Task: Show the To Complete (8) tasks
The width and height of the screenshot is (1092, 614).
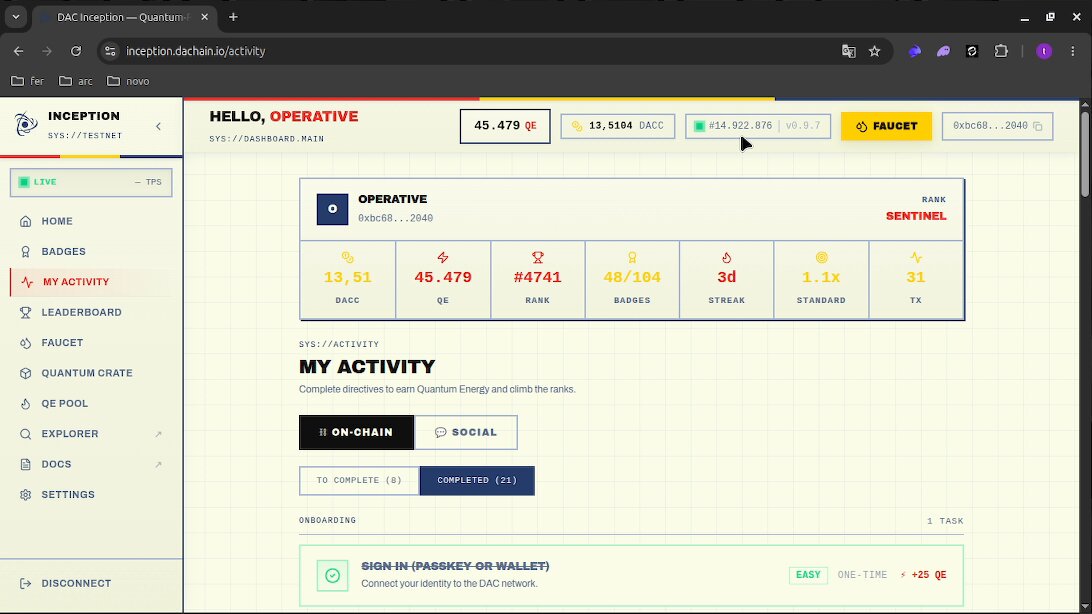Action: coord(359,480)
